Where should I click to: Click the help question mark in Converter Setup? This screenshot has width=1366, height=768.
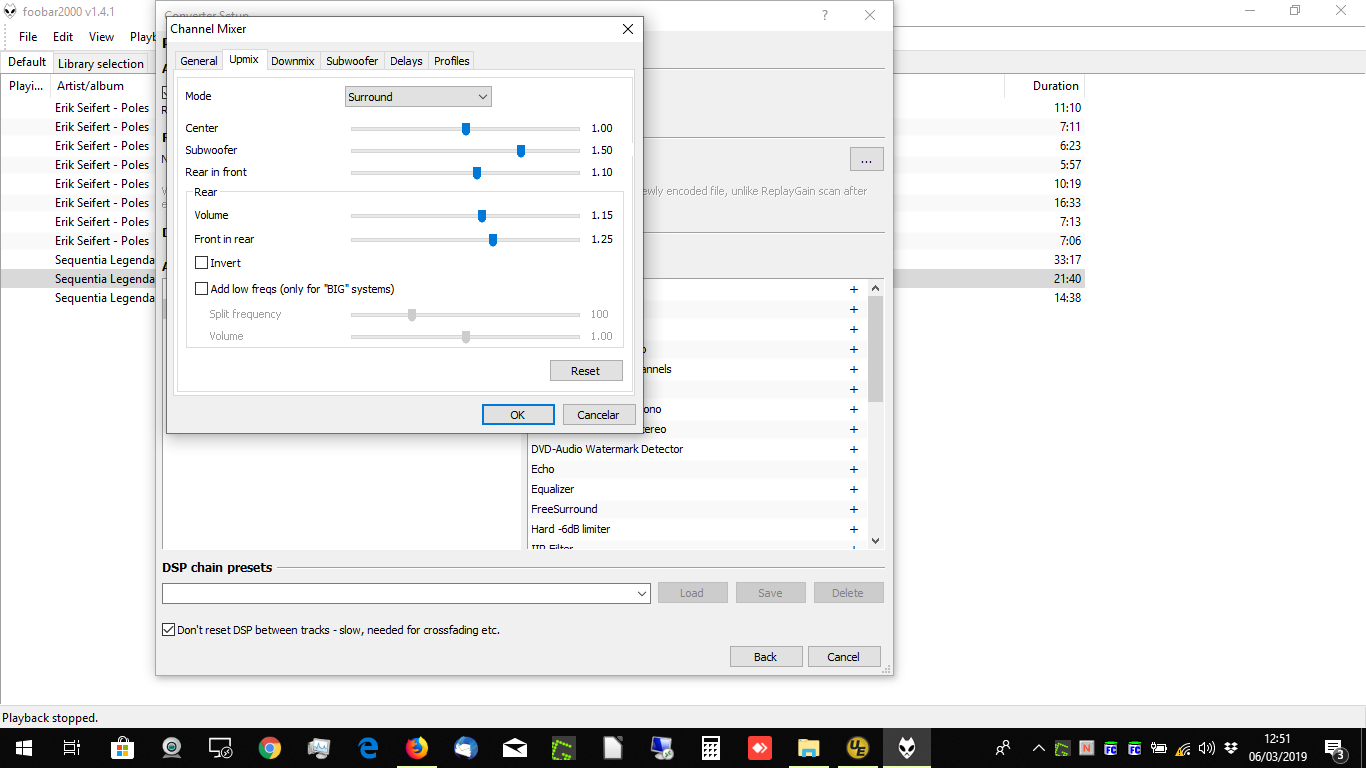click(x=825, y=15)
